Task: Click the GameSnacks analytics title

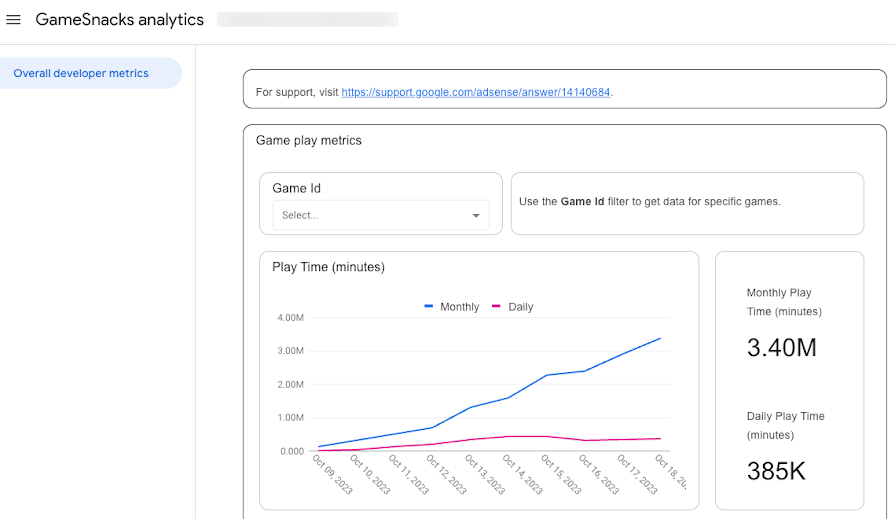Action: pos(119,19)
